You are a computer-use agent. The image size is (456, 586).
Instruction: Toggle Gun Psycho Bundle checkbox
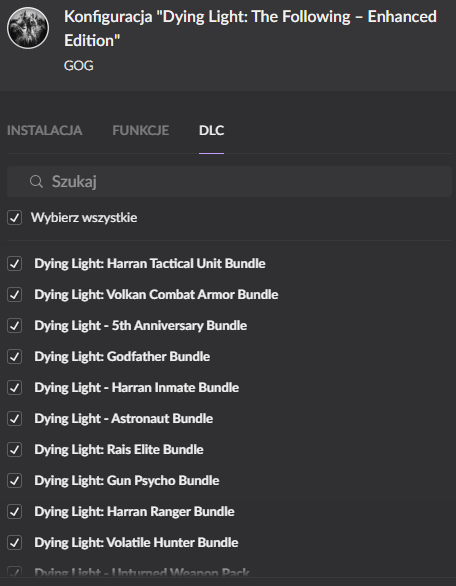(15, 481)
